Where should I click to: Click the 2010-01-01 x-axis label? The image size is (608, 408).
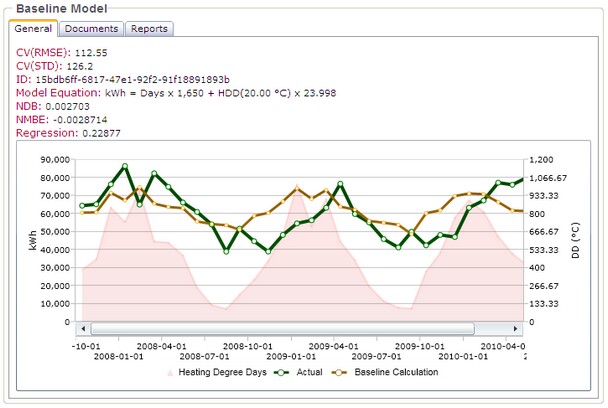463,356
